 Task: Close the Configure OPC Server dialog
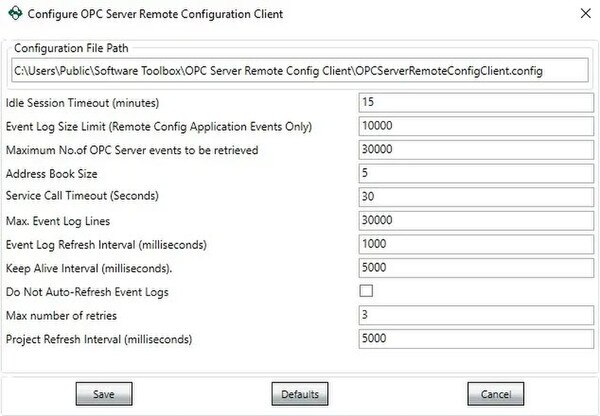pos(585,14)
